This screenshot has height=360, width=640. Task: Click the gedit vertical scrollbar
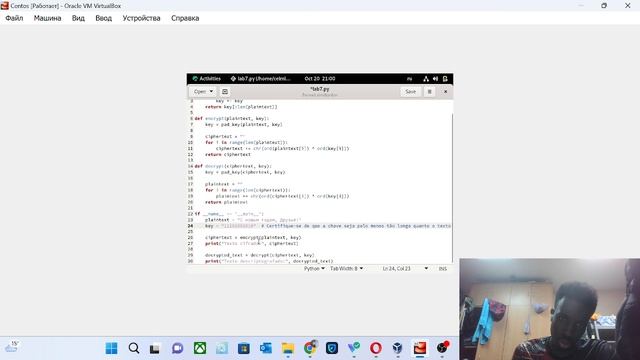[x=452, y=188]
